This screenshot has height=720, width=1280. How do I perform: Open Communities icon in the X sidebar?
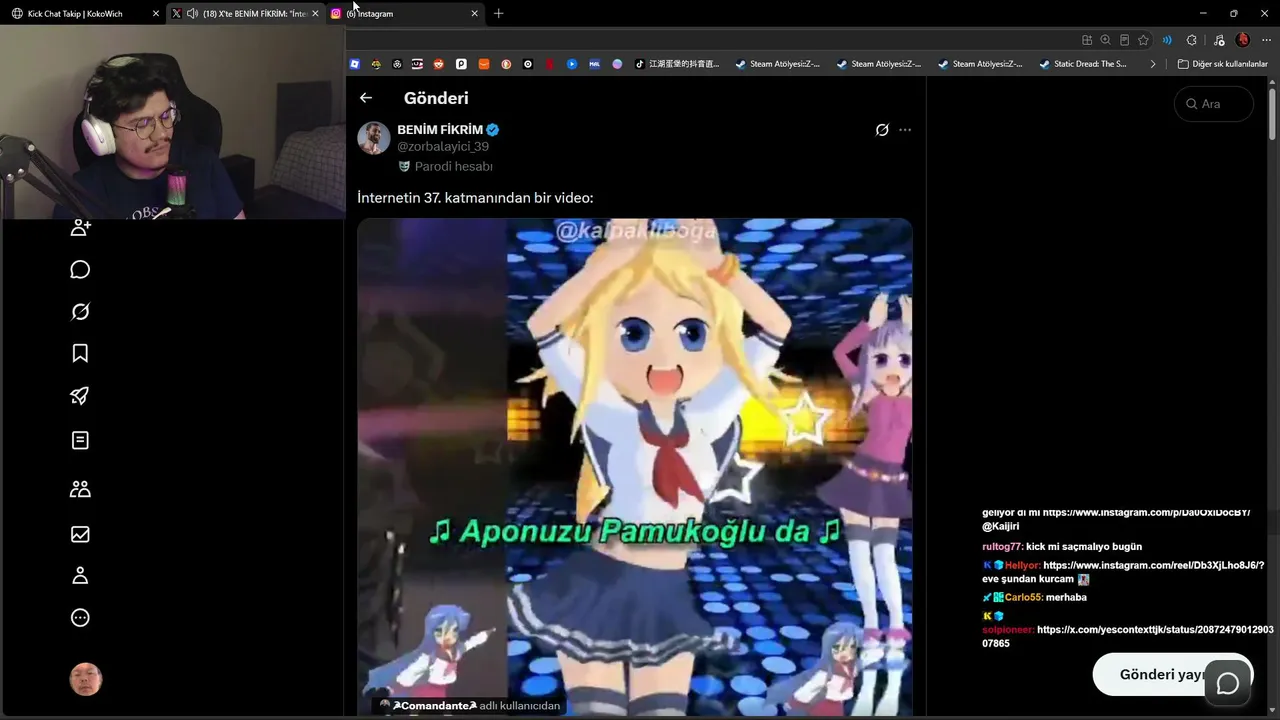81,489
